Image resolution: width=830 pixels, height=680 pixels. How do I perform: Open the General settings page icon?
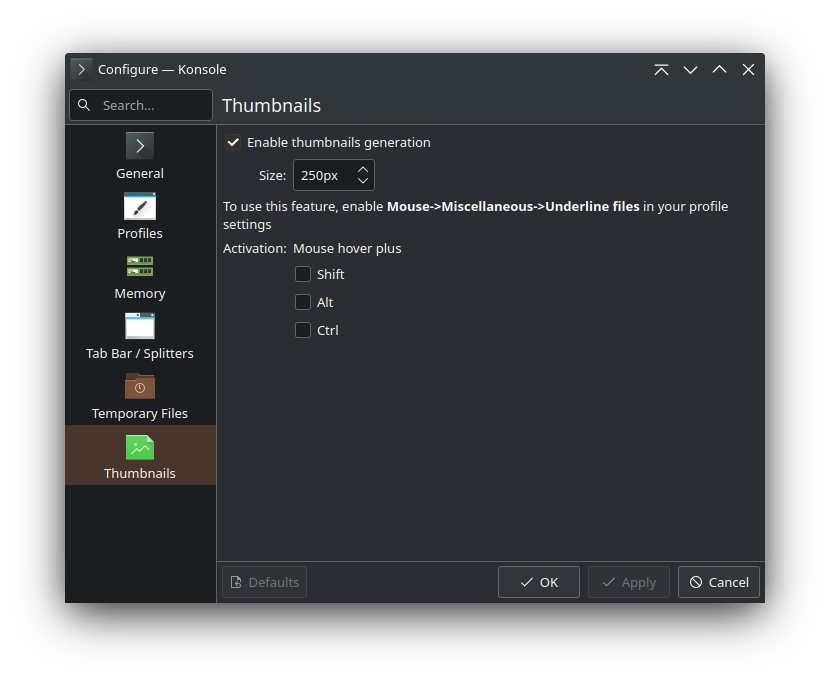click(140, 146)
